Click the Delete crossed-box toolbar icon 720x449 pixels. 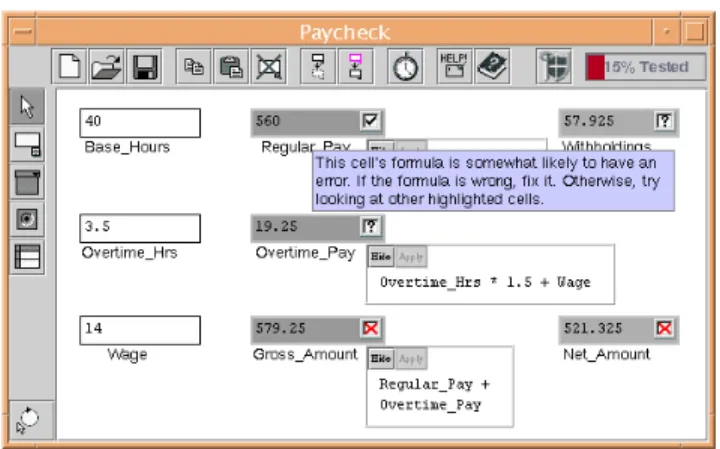click(x=269, y=67)
